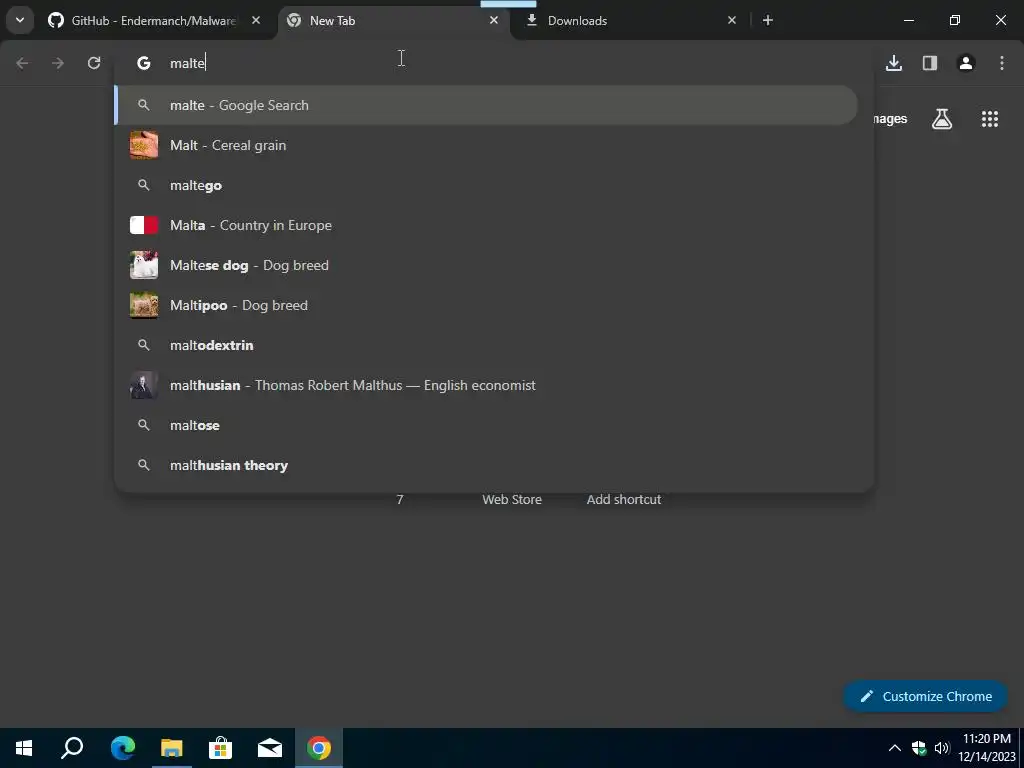Open the Mail app from taskbar
Viewport: 1024px width, 768px height.
tap(270, 748)
